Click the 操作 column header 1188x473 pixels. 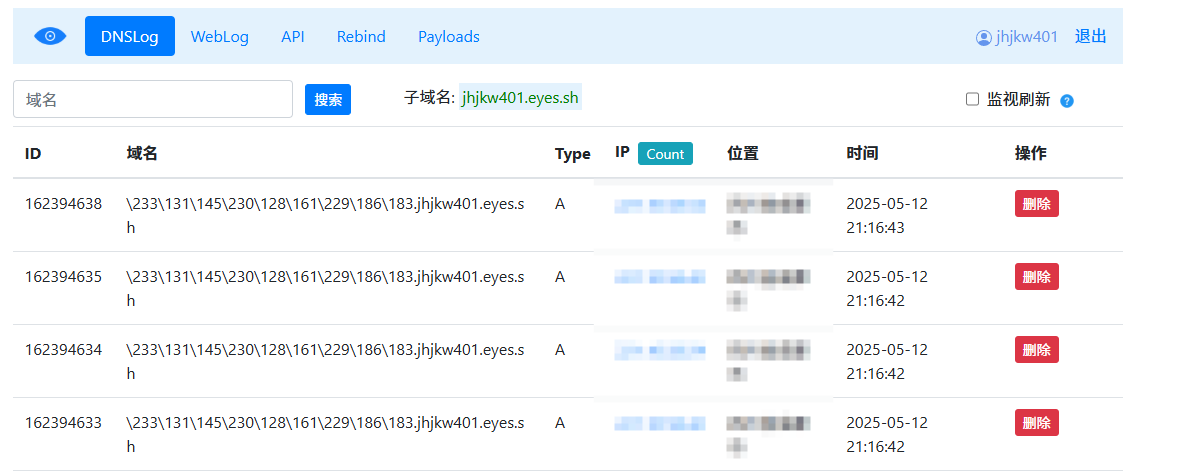[1030, 153]
